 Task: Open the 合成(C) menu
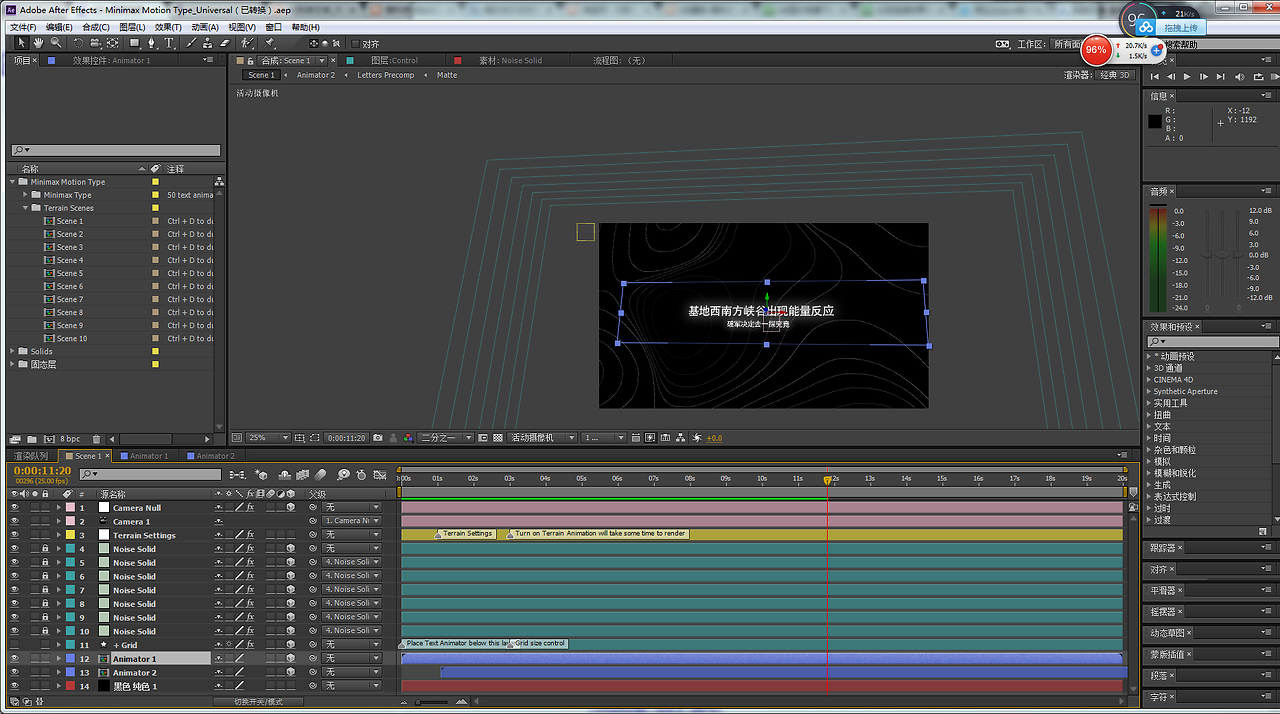pos(96,27)
